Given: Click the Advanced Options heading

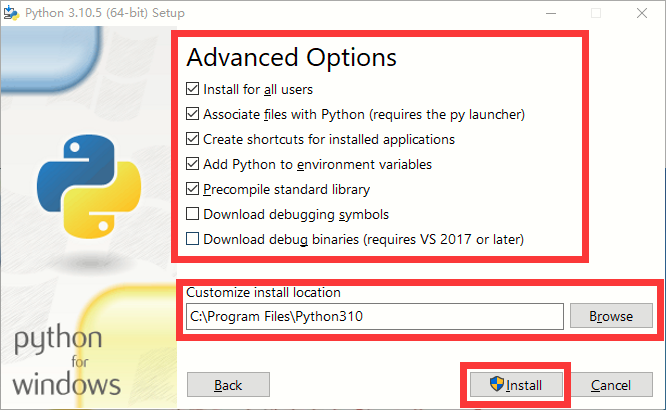Looking at the screenshot, I should tap(291, 57).
